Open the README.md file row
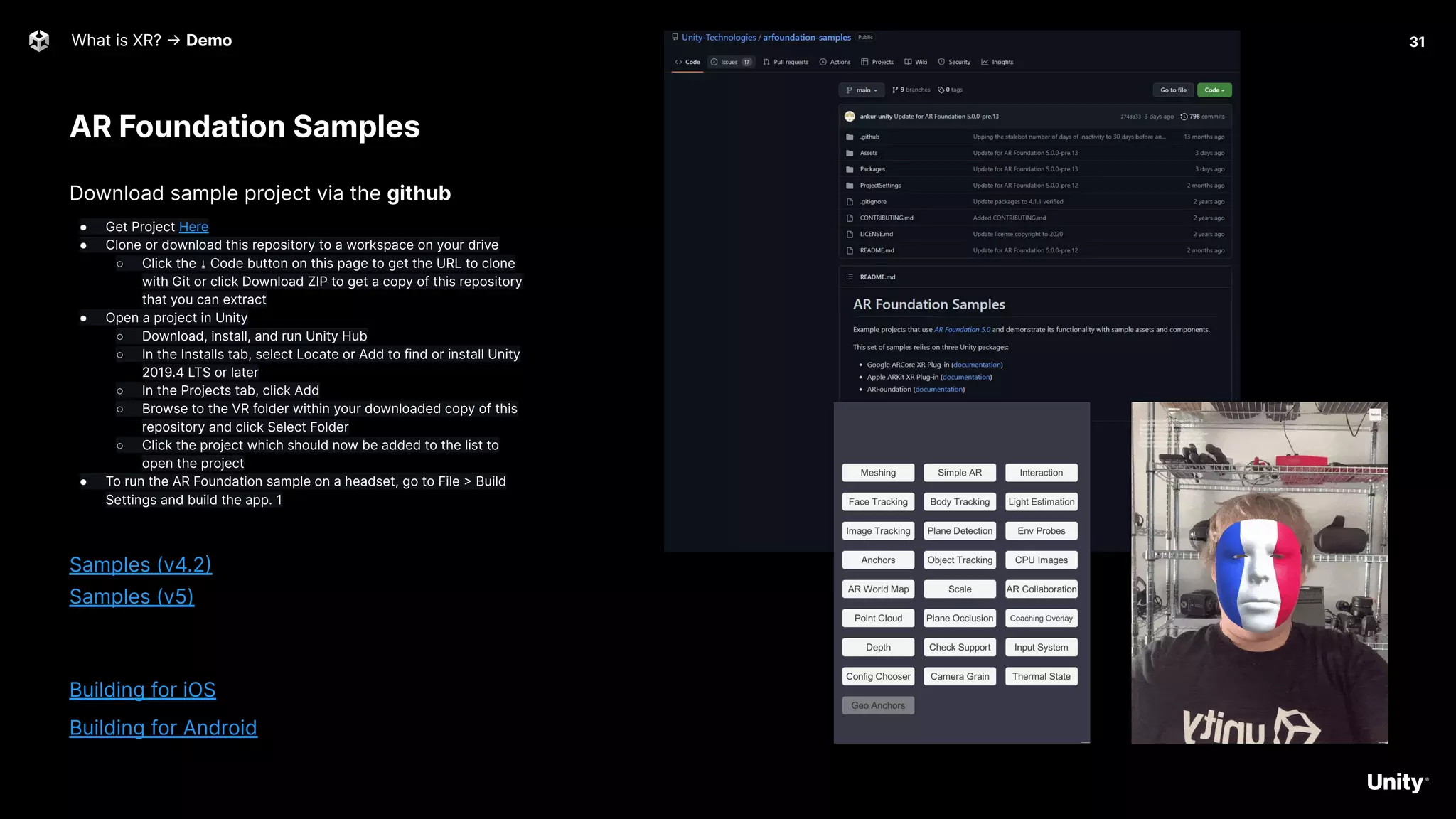 pos(1034,251)
